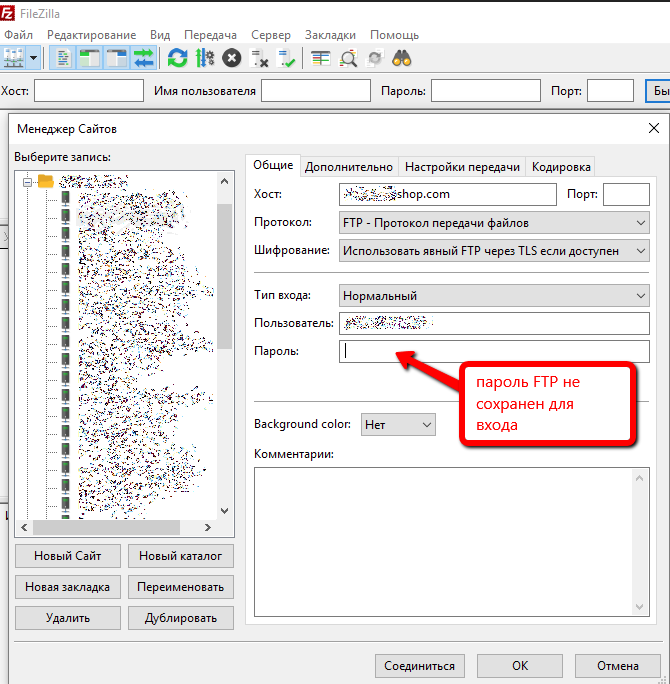Open the Файл menu
670x684 pixels.
coord(18,35)
